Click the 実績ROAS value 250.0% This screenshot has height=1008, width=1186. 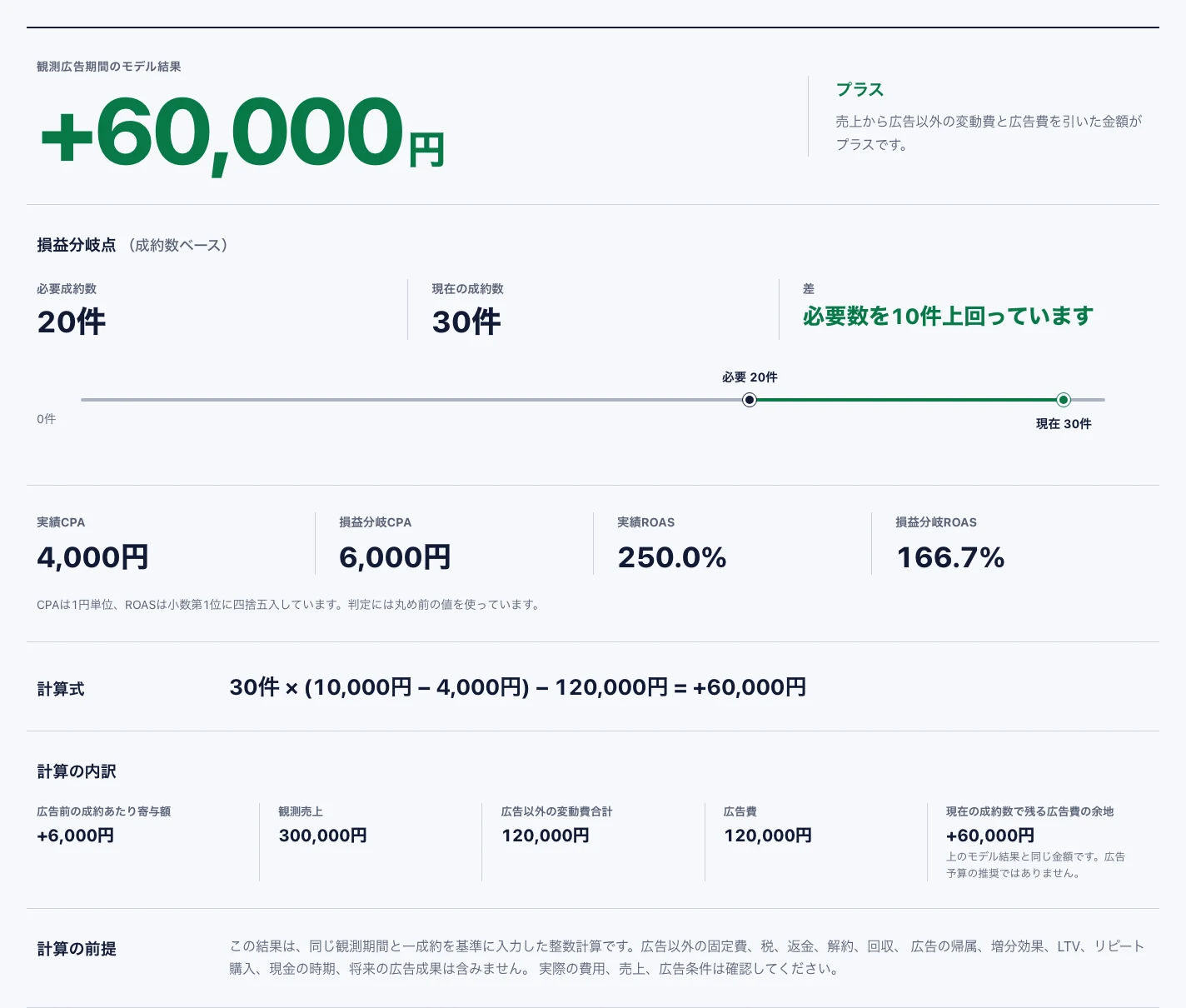[x=672, y=557]
